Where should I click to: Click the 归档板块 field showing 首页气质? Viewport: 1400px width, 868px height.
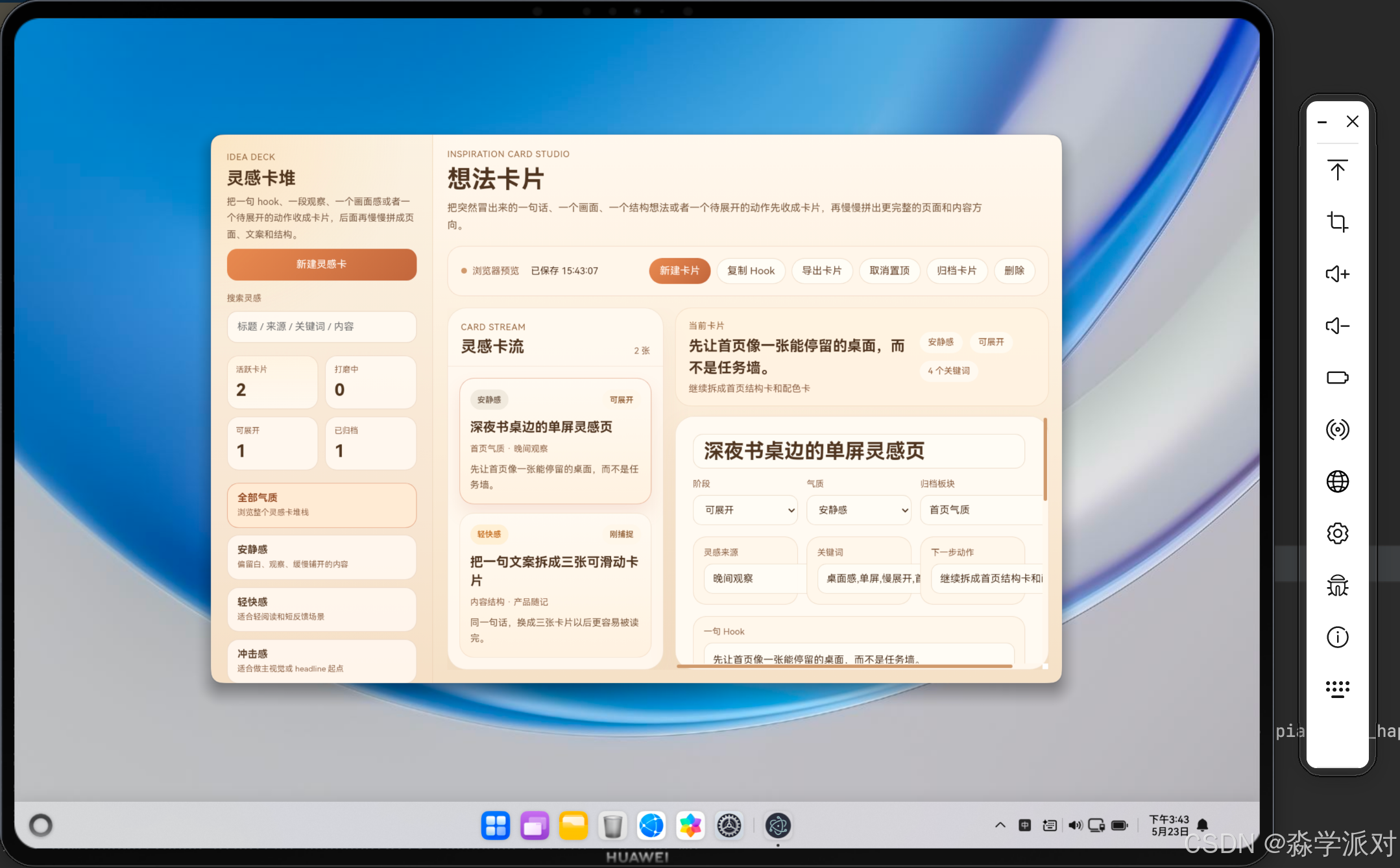point(981,510)
